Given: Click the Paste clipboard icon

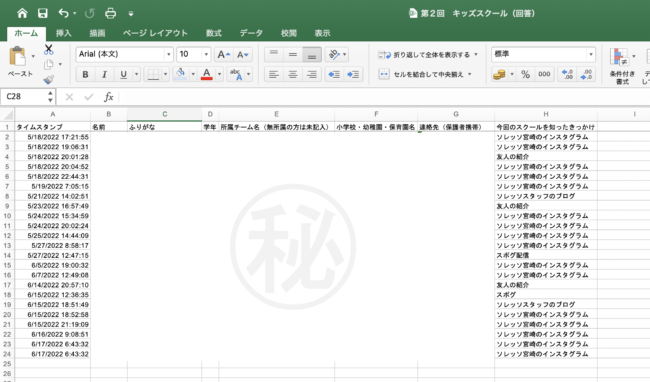Looking at the screenshot, I should pyautogui.click(x=17, y=56).
